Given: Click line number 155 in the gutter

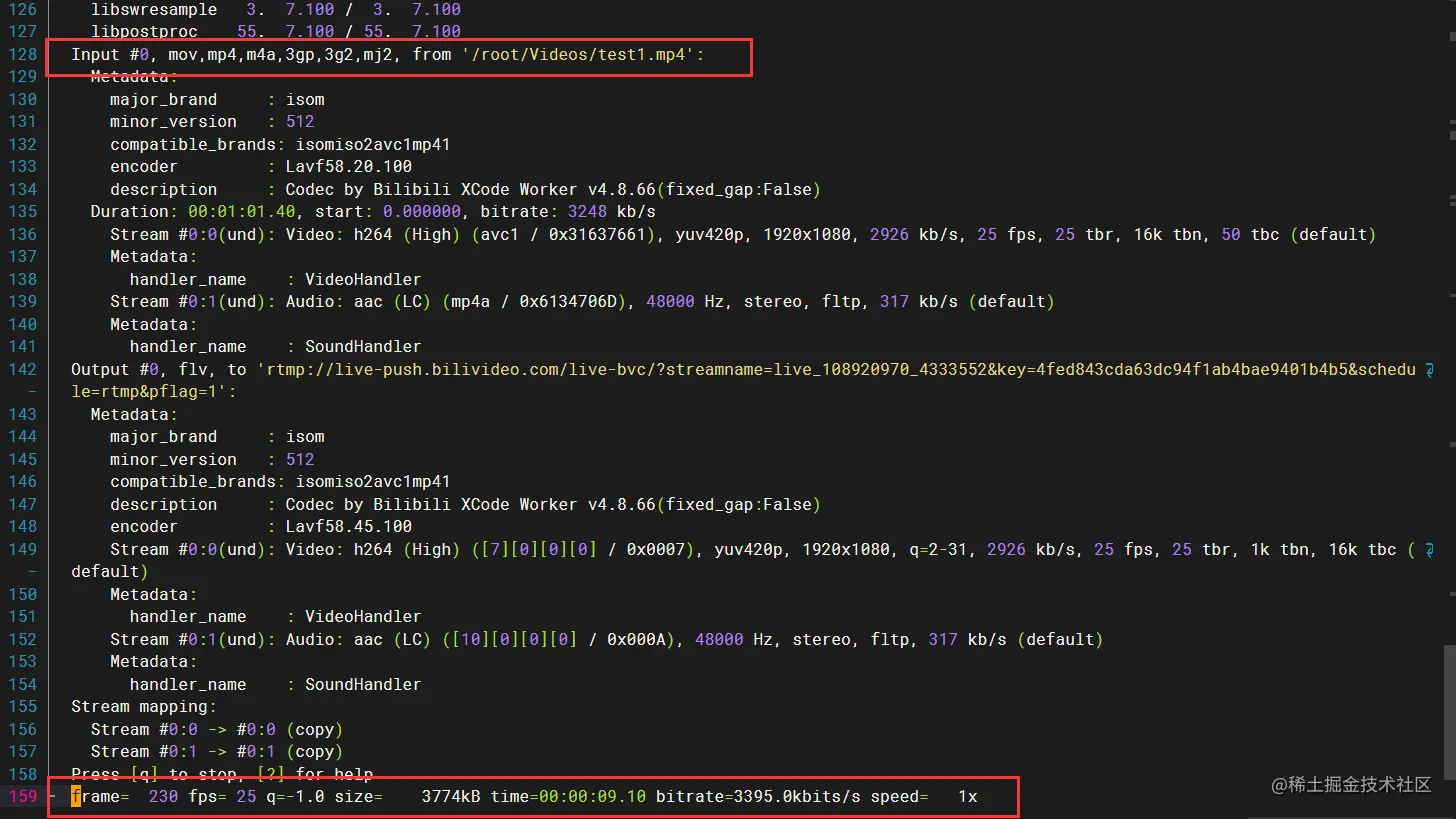Looking at the screenshot, I should [x=22, y=707].
